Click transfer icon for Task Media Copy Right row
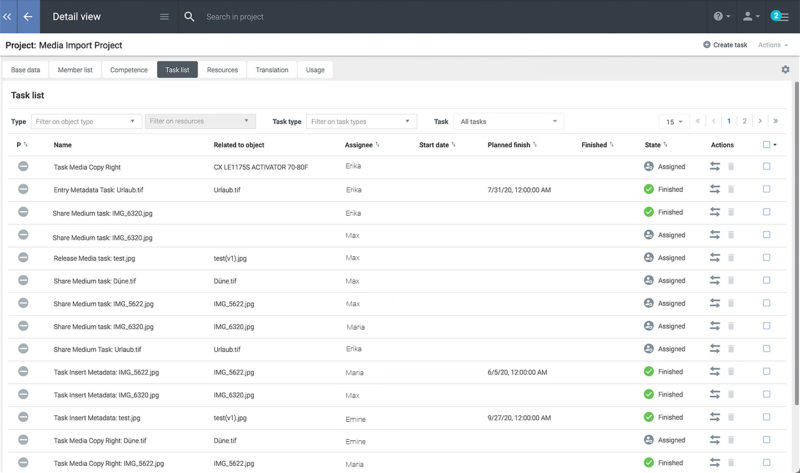 (715, 166)
